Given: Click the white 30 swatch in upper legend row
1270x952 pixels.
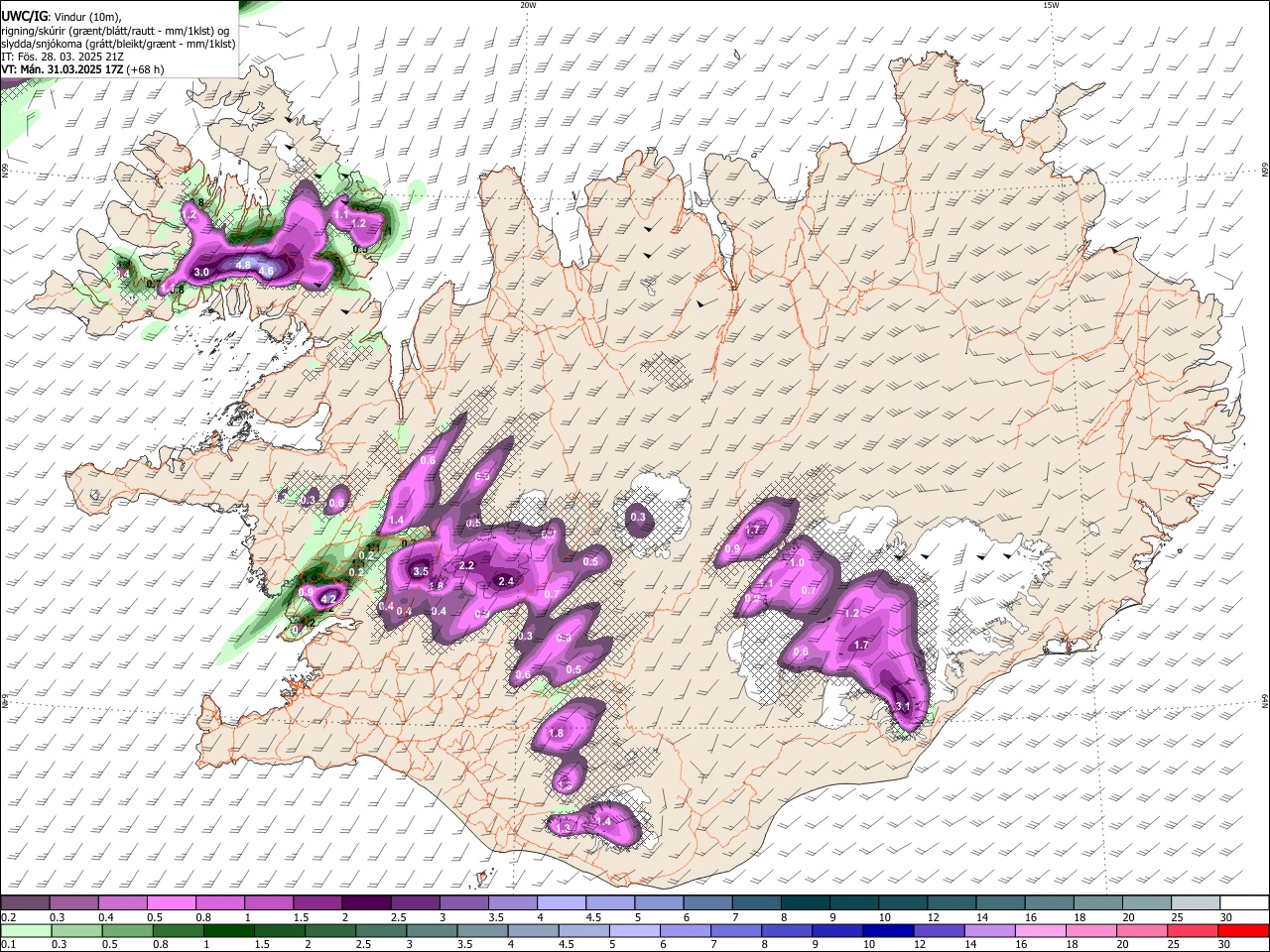Looking at the screenshot, I should 1243,902.
